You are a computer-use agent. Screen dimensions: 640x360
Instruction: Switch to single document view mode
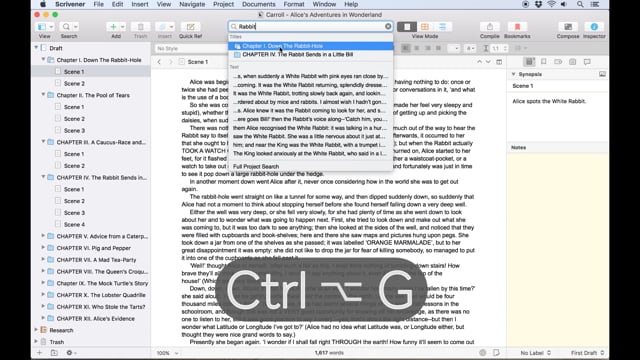[407, 27]
